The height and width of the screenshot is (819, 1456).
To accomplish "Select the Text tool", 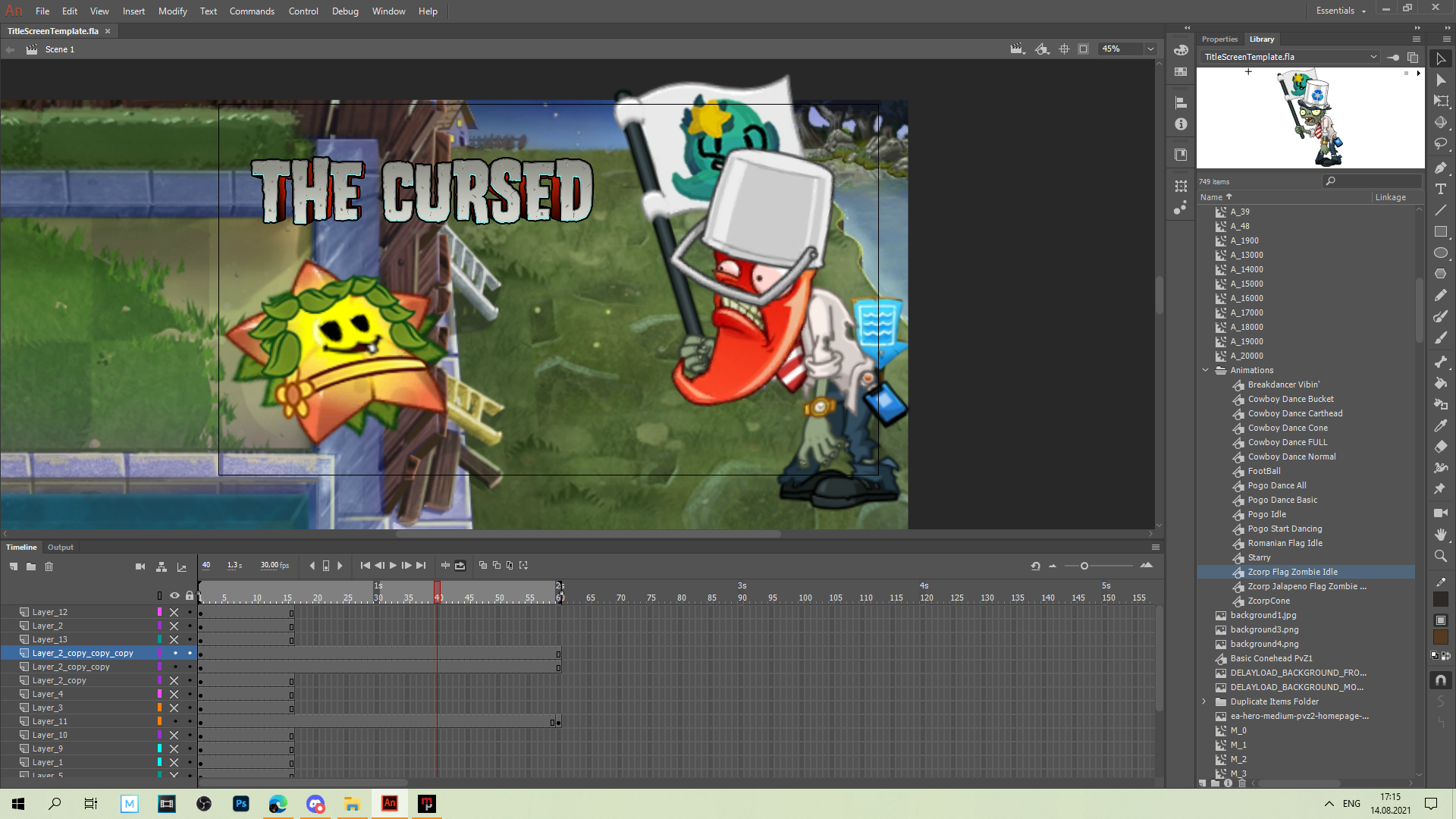I will pyautogui.click(x=1441, y=189).
